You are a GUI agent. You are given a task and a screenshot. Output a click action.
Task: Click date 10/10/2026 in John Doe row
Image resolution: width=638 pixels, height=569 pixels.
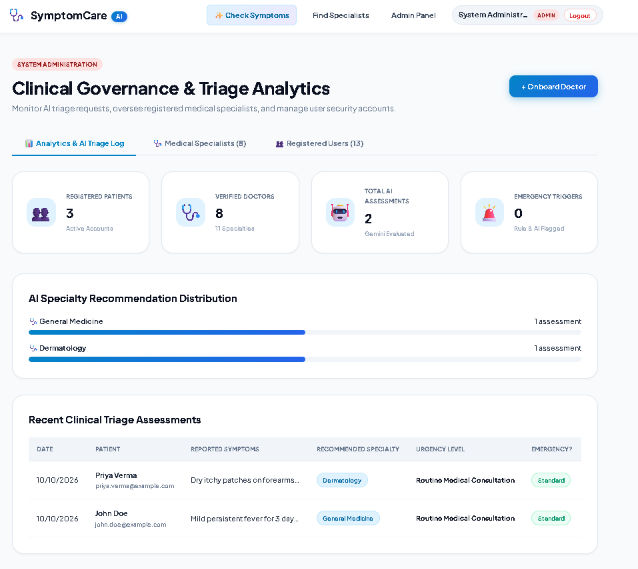point(57,519)
